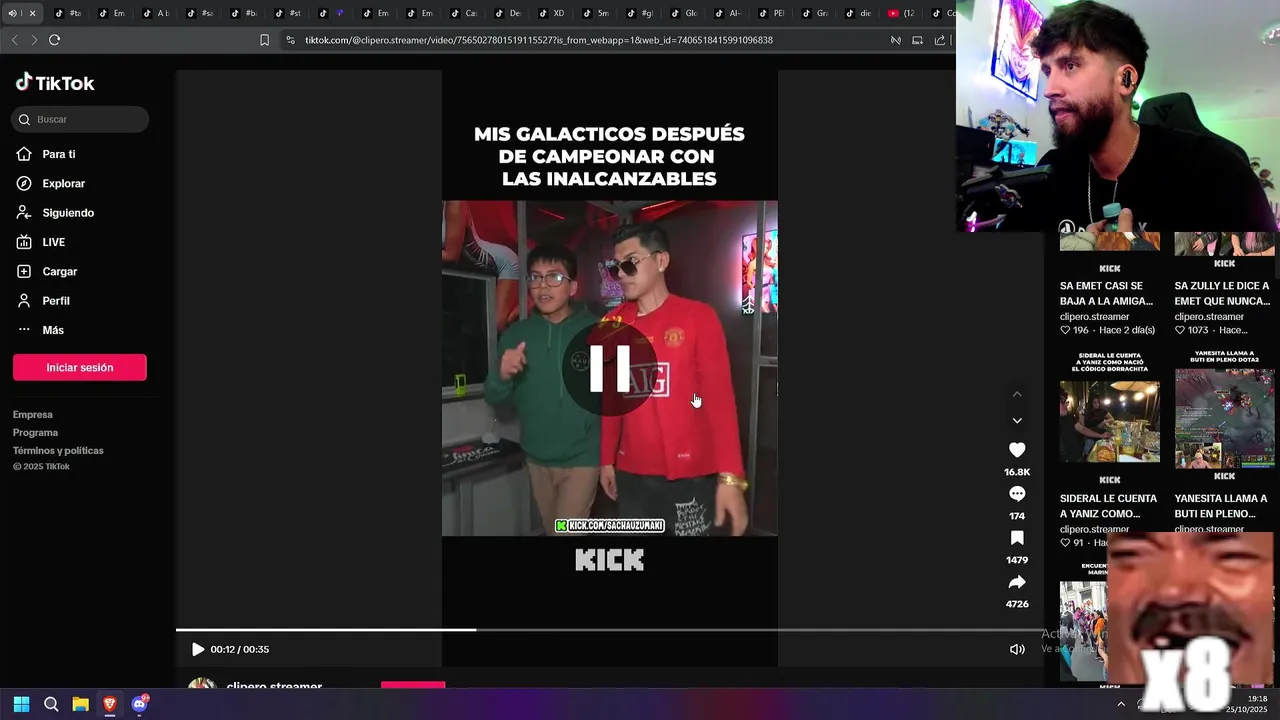Play the video using bottom play button

pyautogui.click(x=198, y=649)
